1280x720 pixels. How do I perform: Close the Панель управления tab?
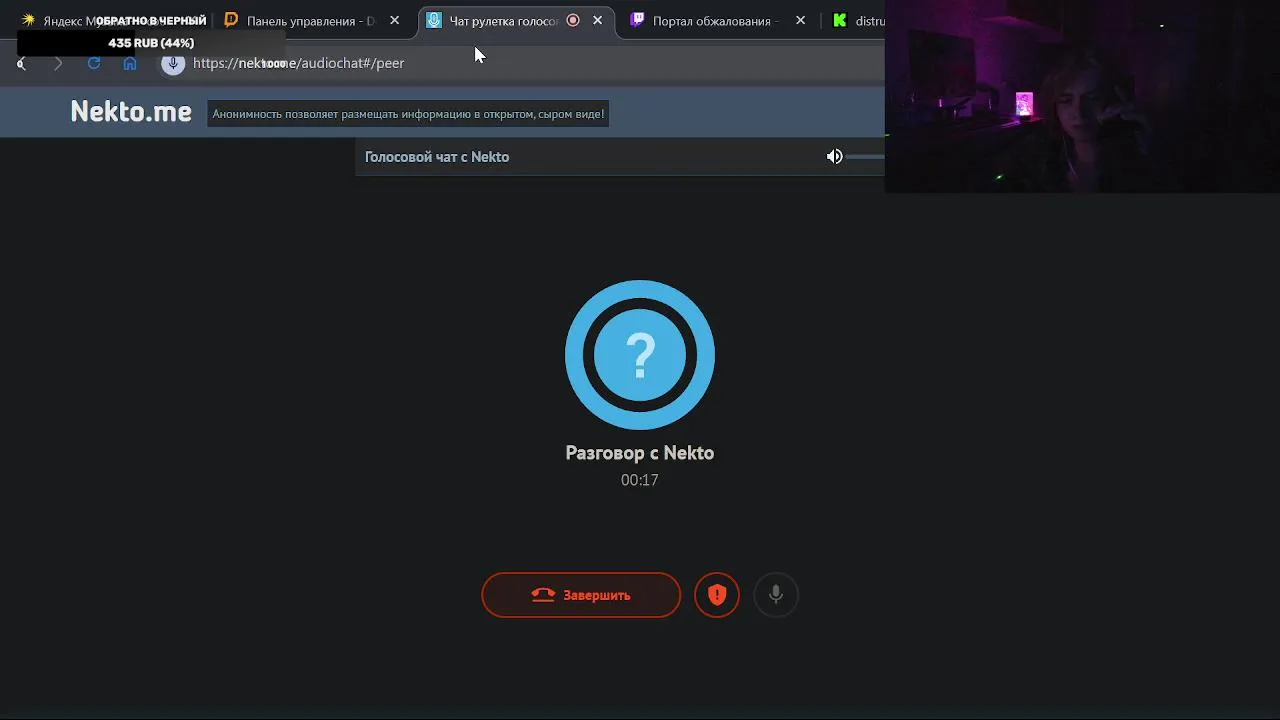point(394,20)
